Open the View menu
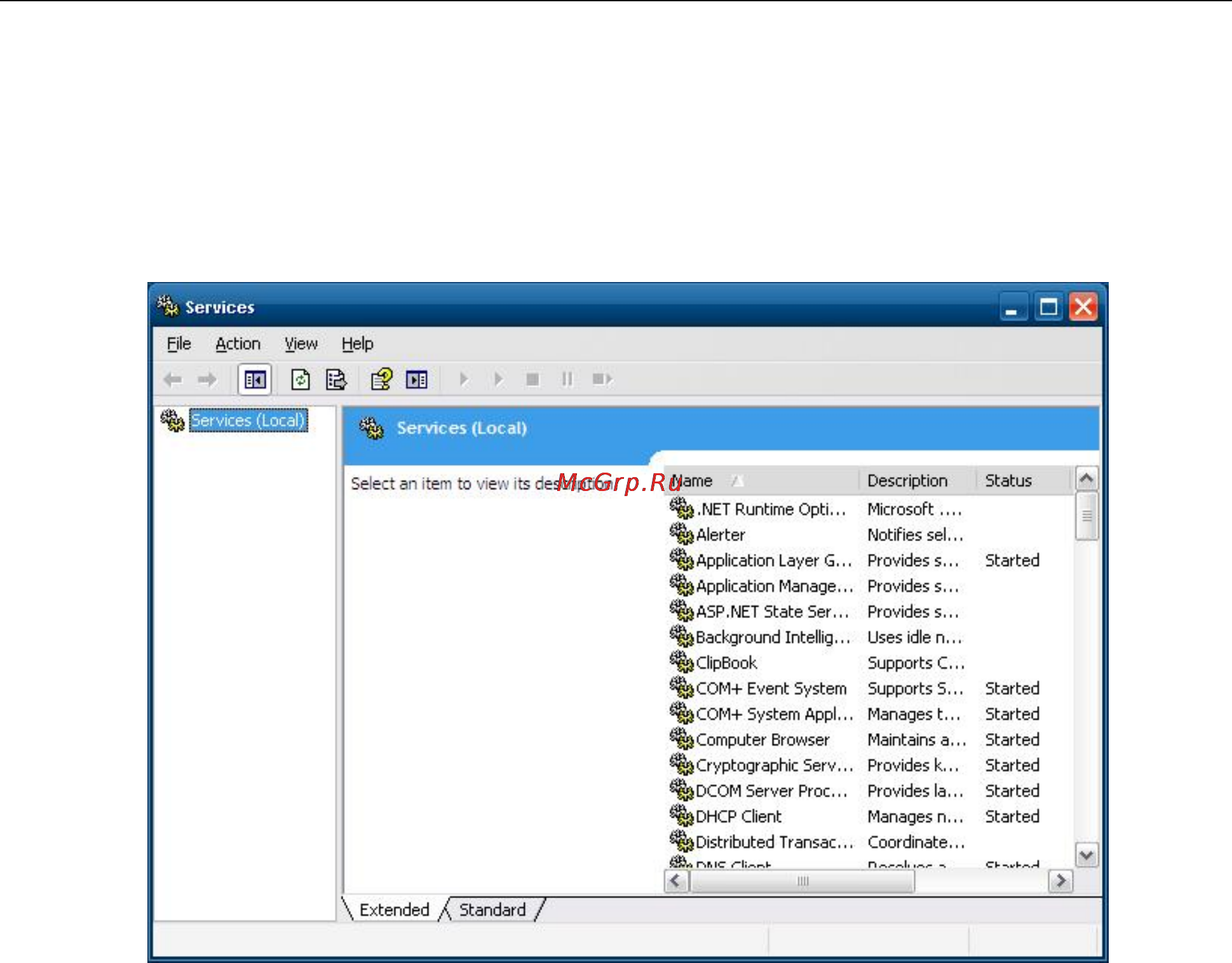 (301, 344)
